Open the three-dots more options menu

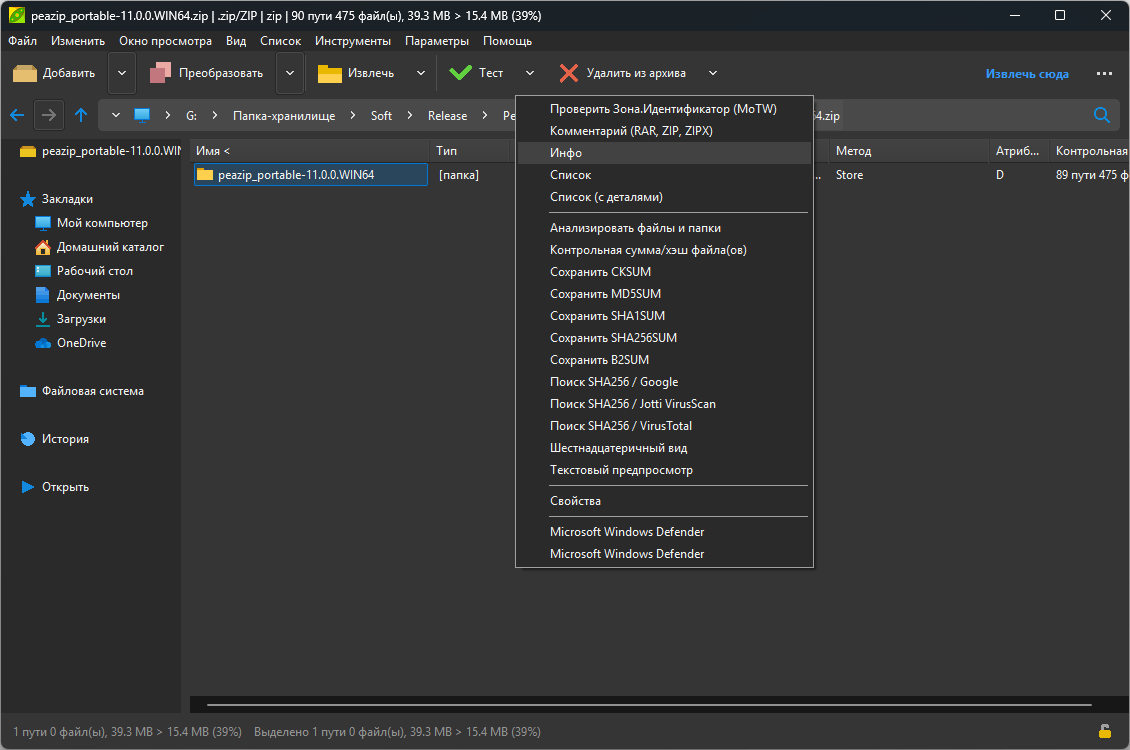(1104, 73)
